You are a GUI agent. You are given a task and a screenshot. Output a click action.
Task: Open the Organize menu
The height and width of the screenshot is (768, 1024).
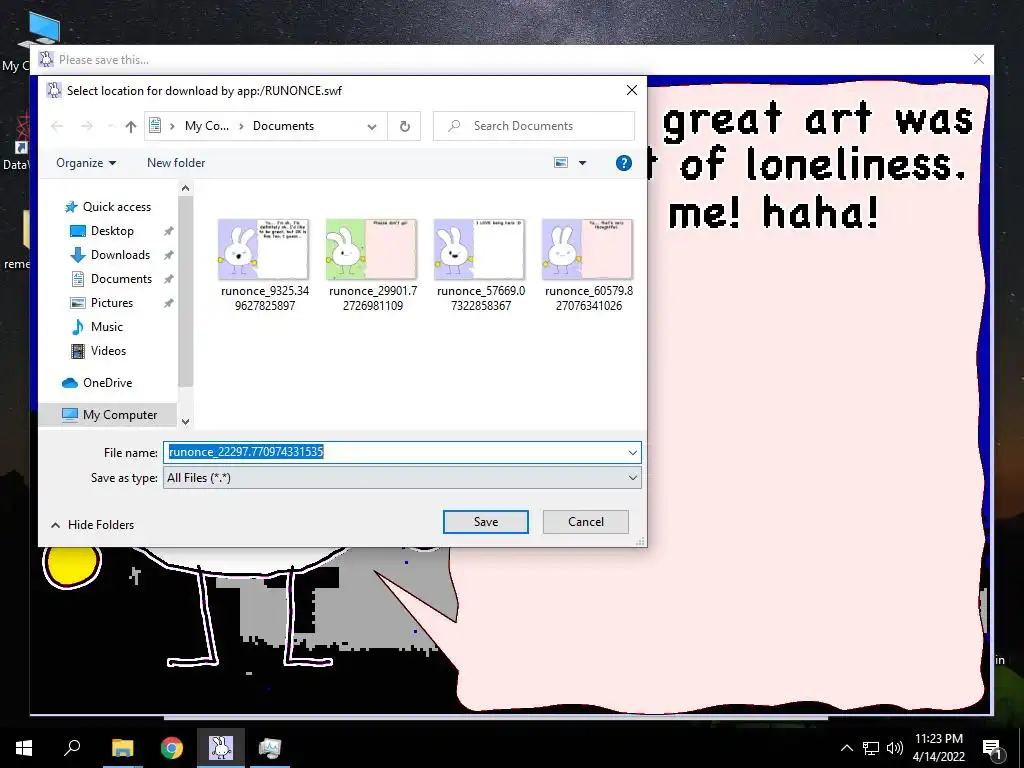(86, 163)
